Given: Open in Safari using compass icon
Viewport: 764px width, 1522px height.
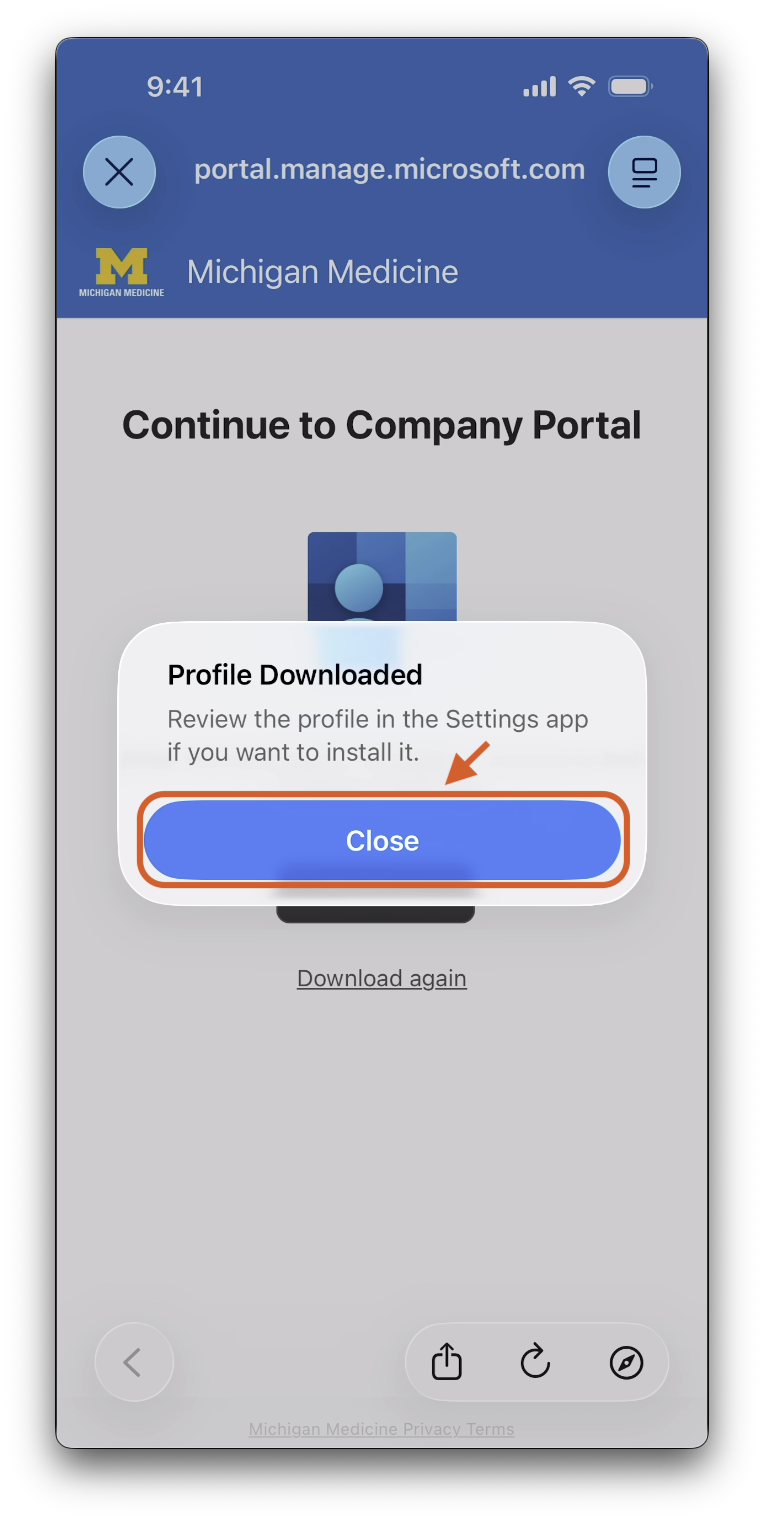Looking at the screenshot, I should [627, 1362].
